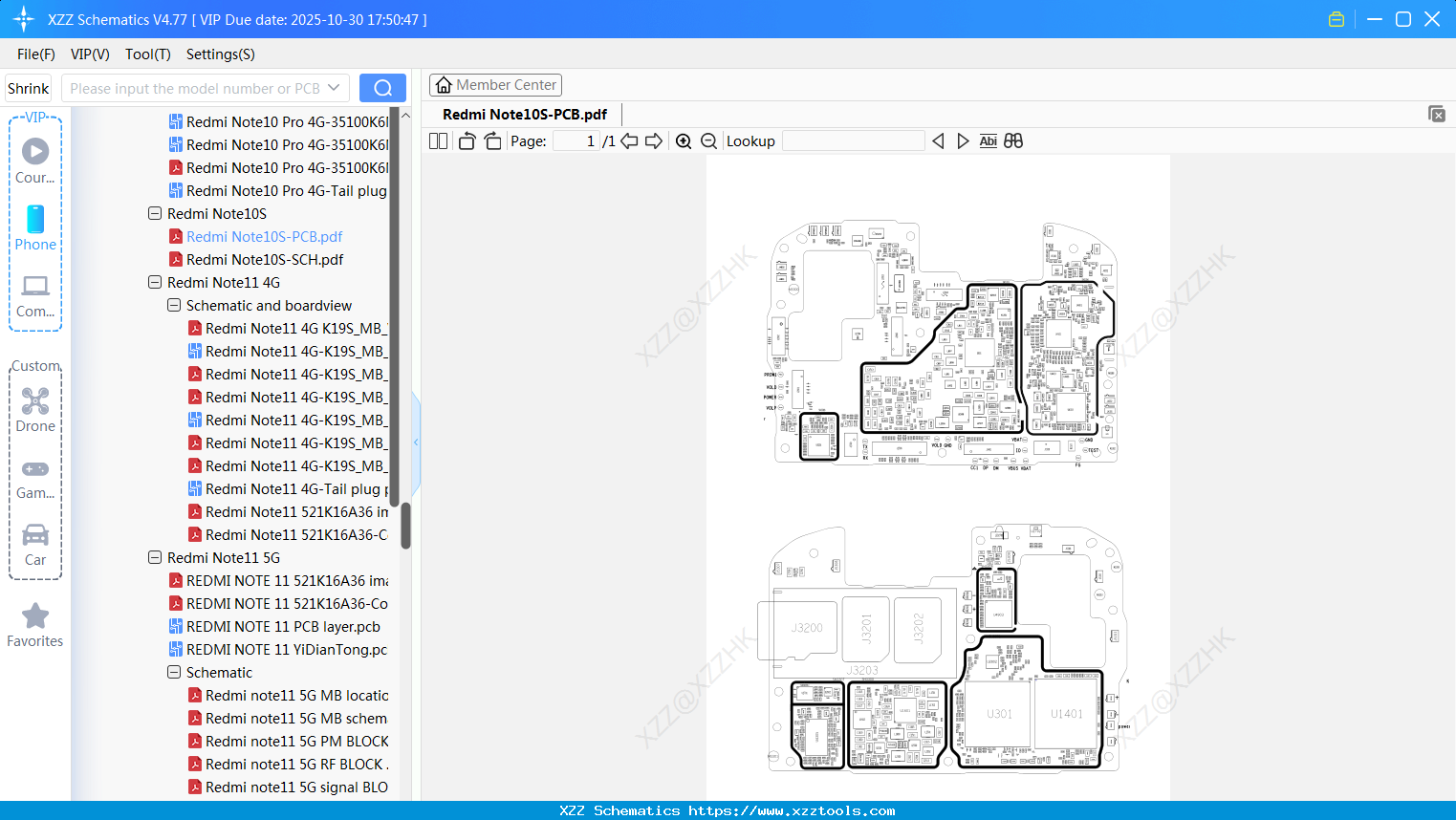
Task: Switch to the Redmi Note10S-PCB.pdf tab
Action: (525, 115)
